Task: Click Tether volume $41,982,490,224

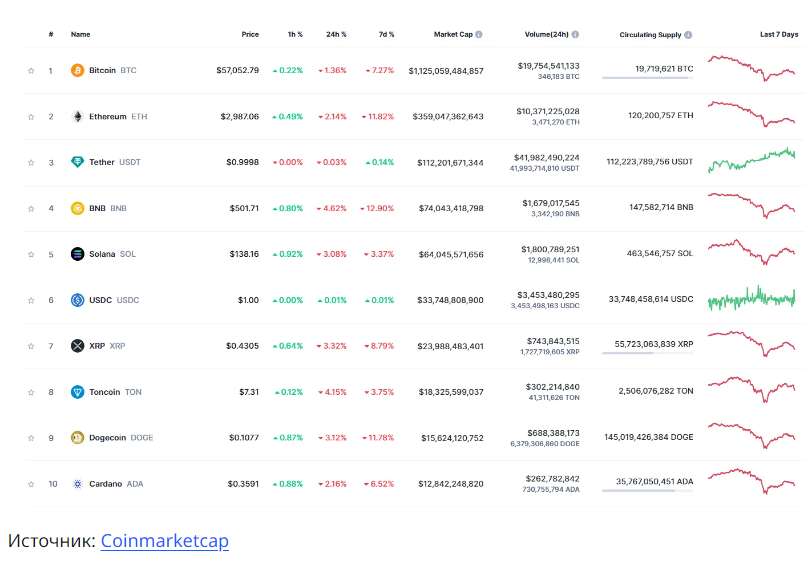Action: [547, 158]
